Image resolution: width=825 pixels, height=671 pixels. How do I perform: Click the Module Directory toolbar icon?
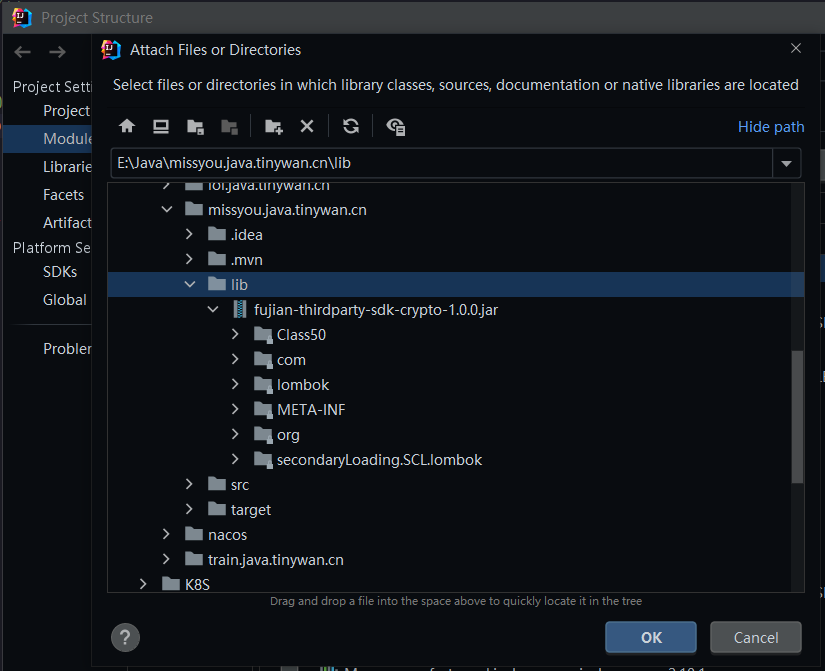[229, 126]
